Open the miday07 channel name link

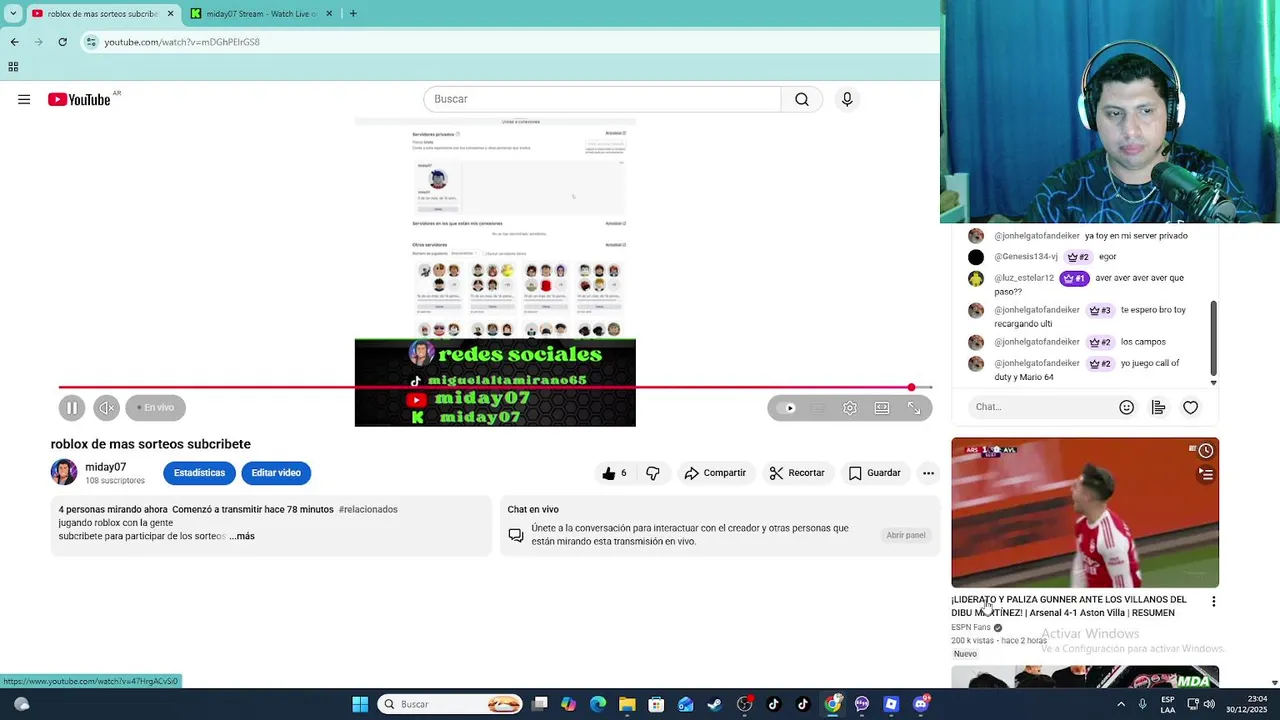(105, 467)
